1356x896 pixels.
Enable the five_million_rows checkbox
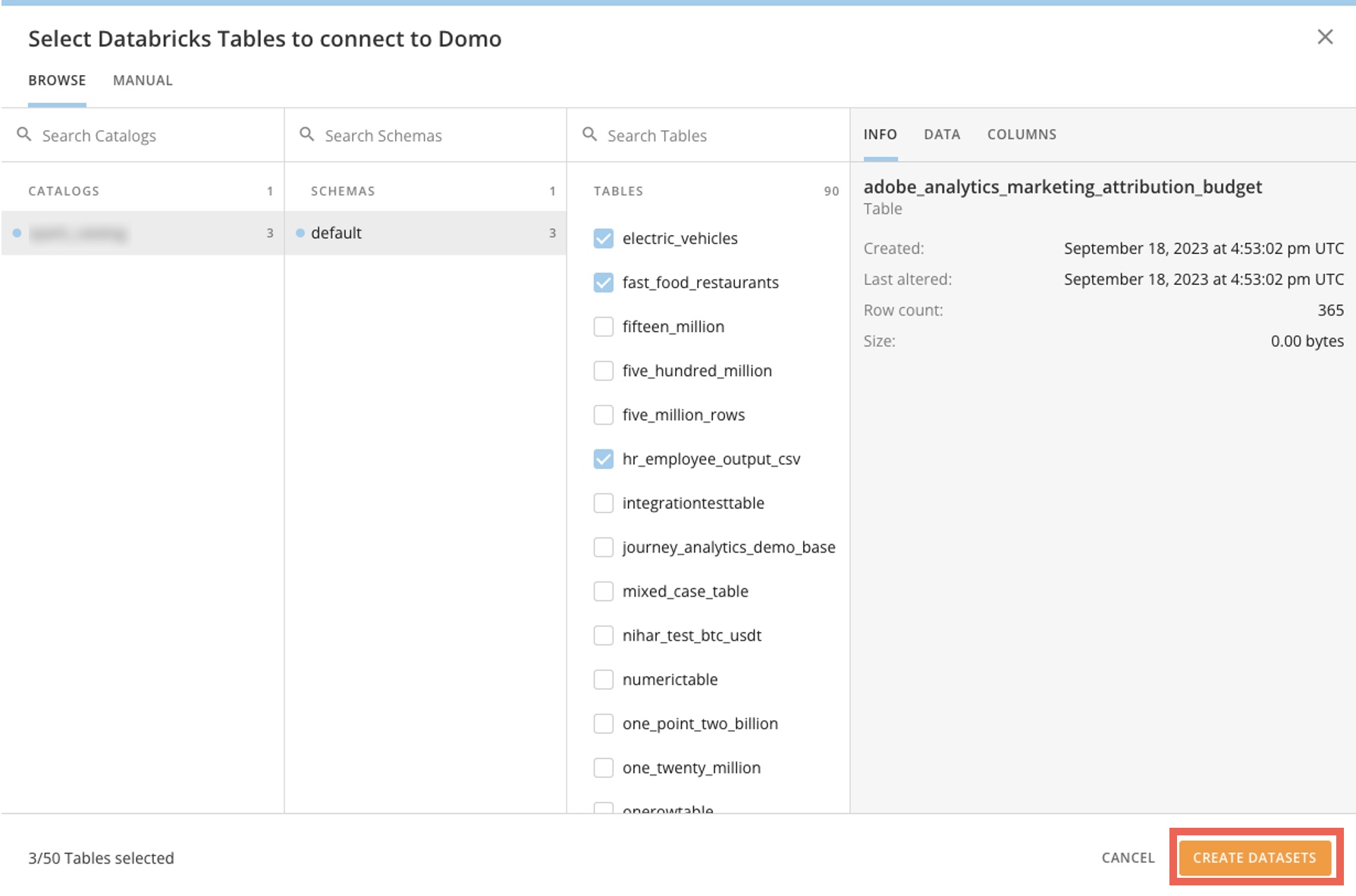click(604, 414)
